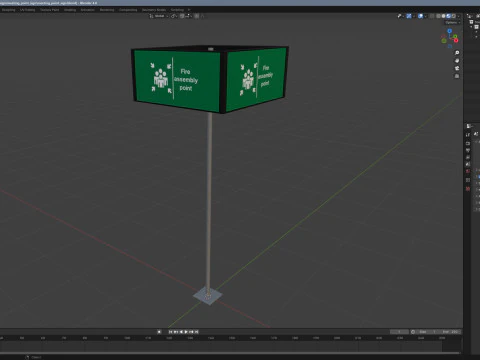480x360 pixels.
Task: Toggle proportional editing
Action: pos(196,16)
